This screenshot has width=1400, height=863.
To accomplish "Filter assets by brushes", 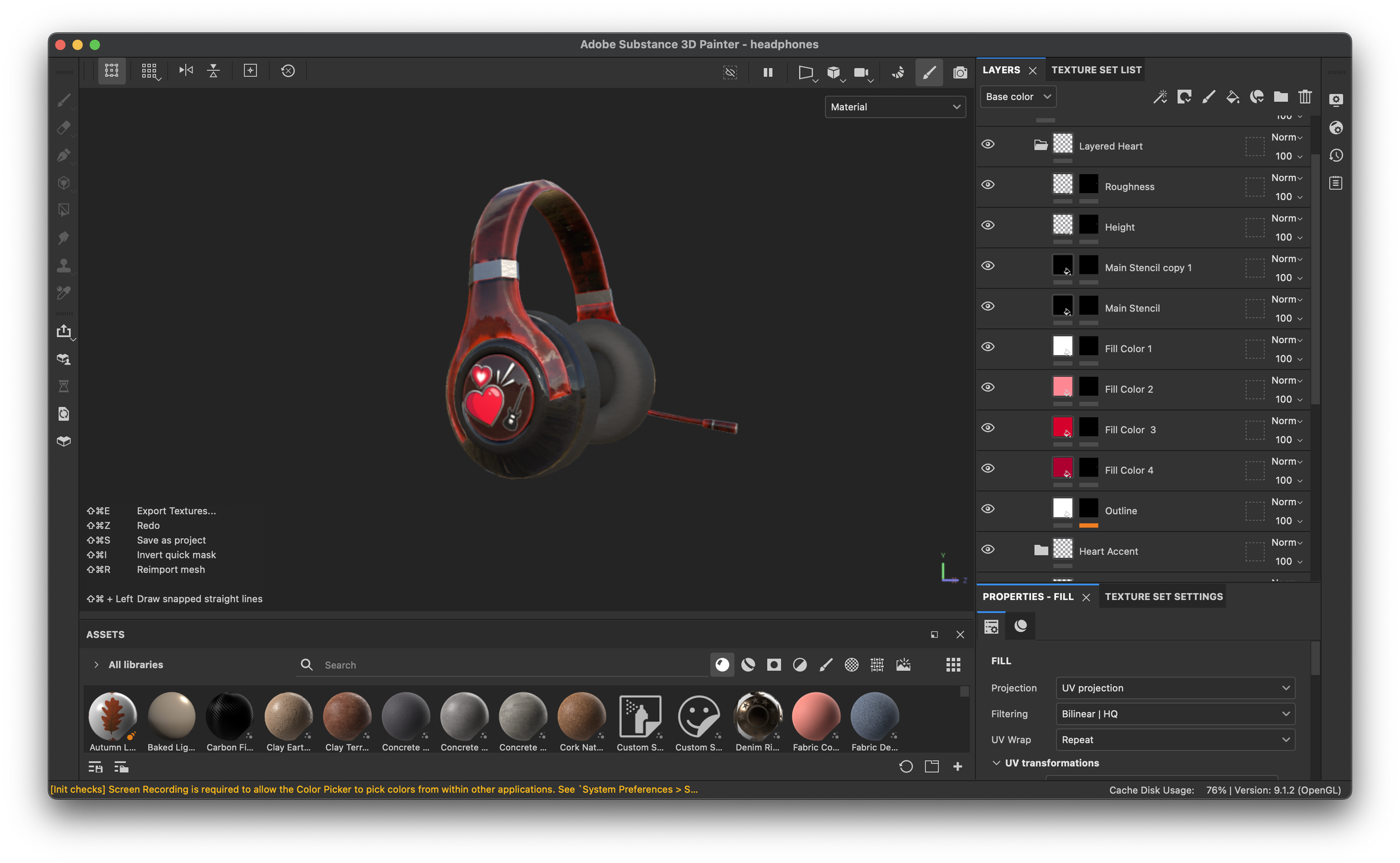I will [x=826, y=664].
